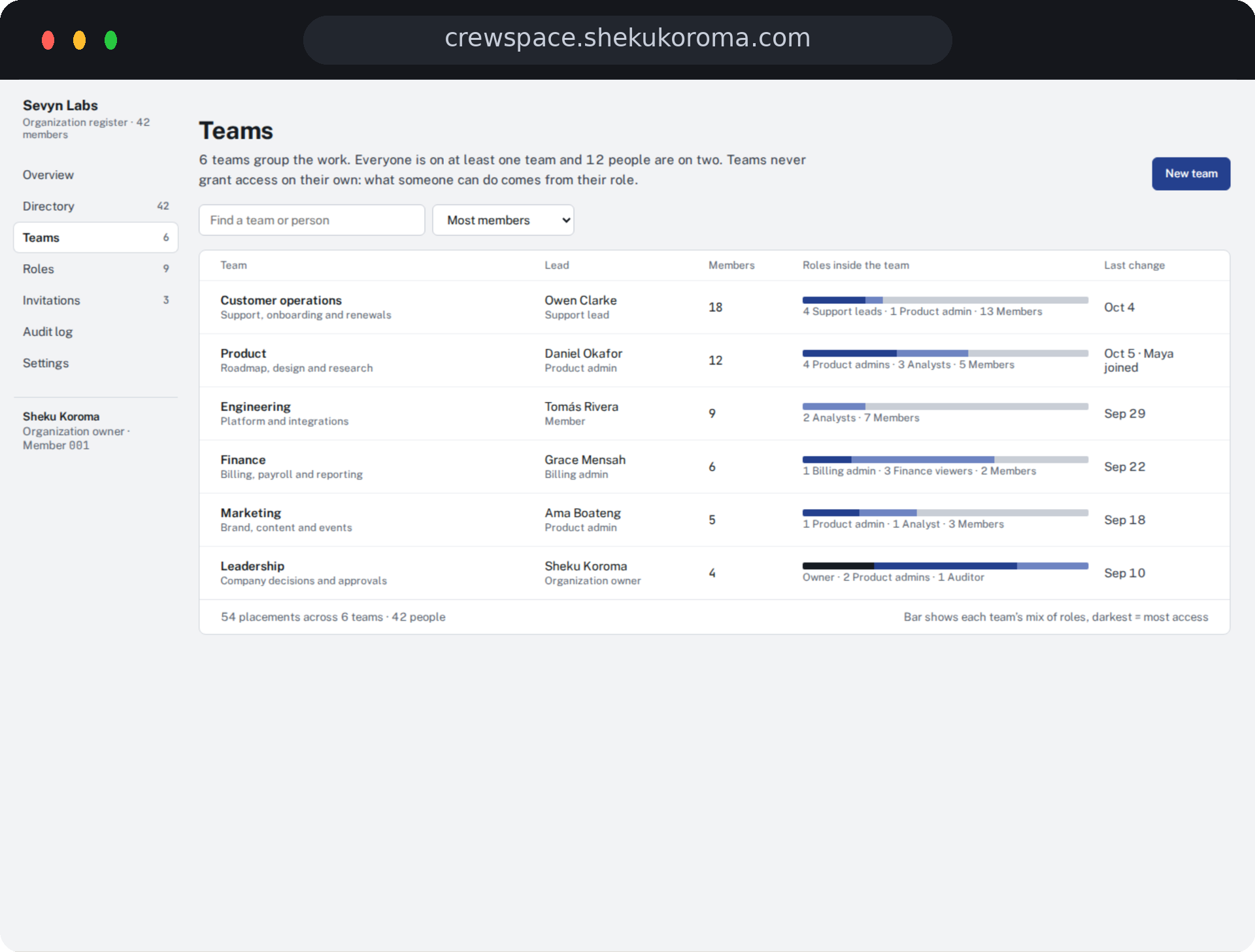1255x952 pixels.
Task: Open the Overview page in sidebar
Action: click(95, 175)
